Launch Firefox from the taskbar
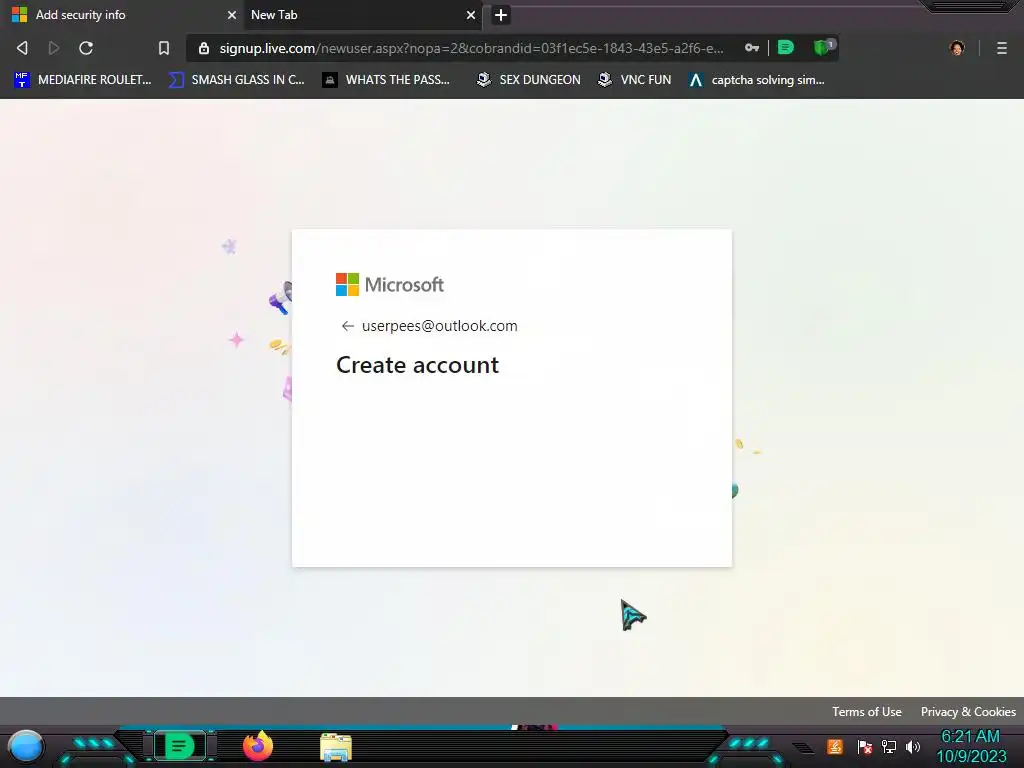Viewport: 1024px width, 768px height. (258, 746)
